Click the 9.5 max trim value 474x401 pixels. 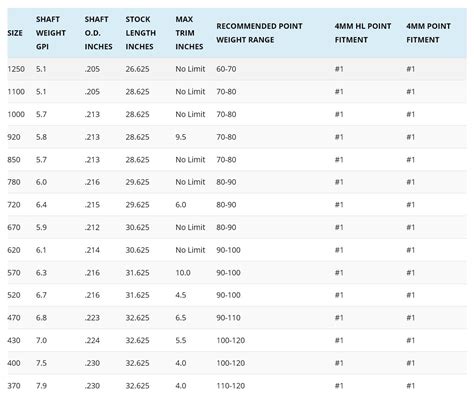tap(181, 137)
